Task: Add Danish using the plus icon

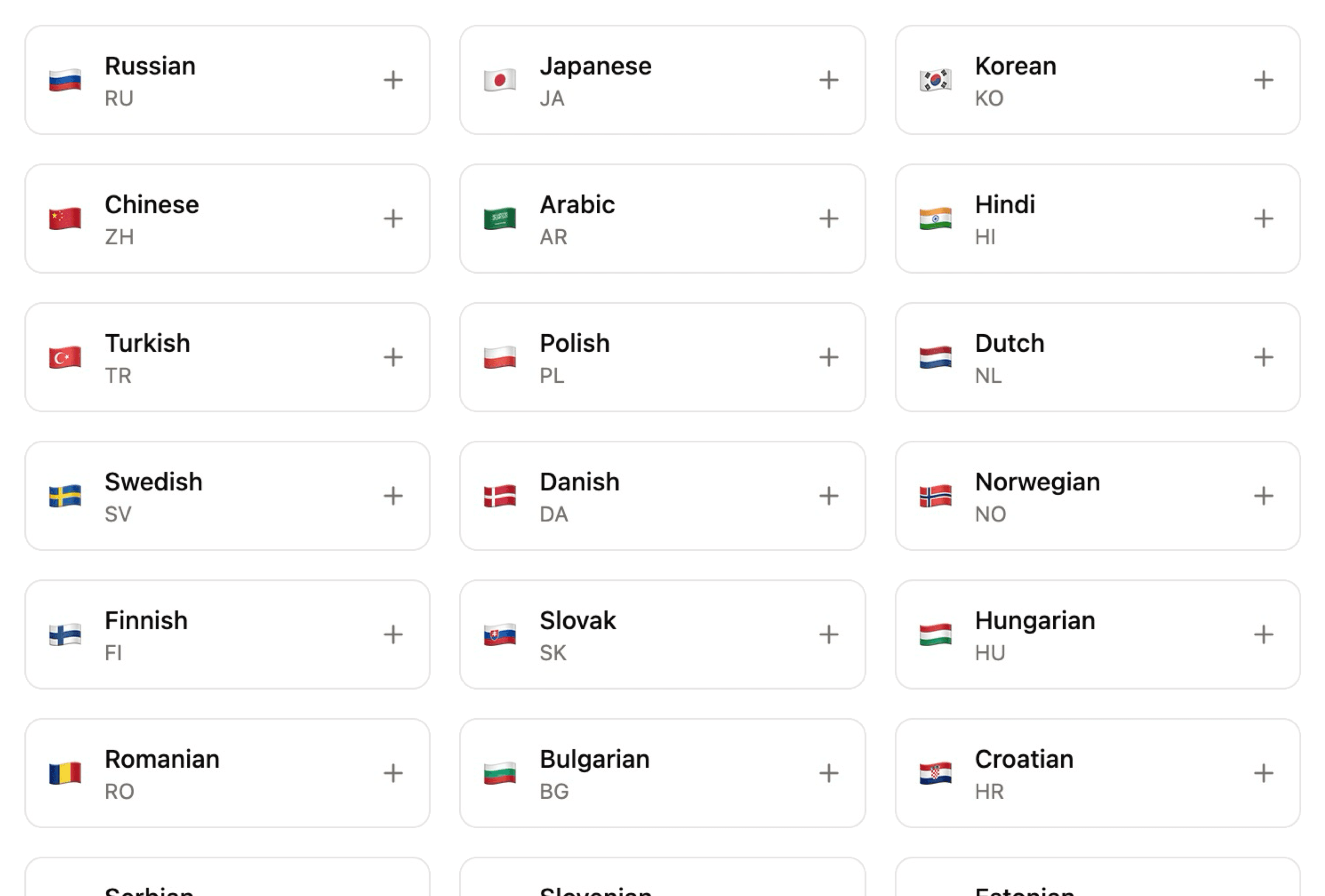Action: 829,496
